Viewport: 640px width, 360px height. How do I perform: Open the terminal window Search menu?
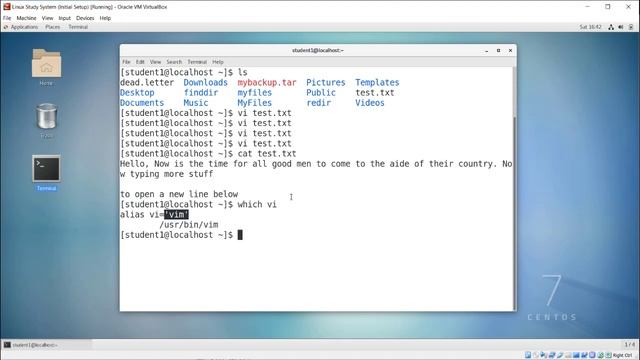[x=174, y=62]
